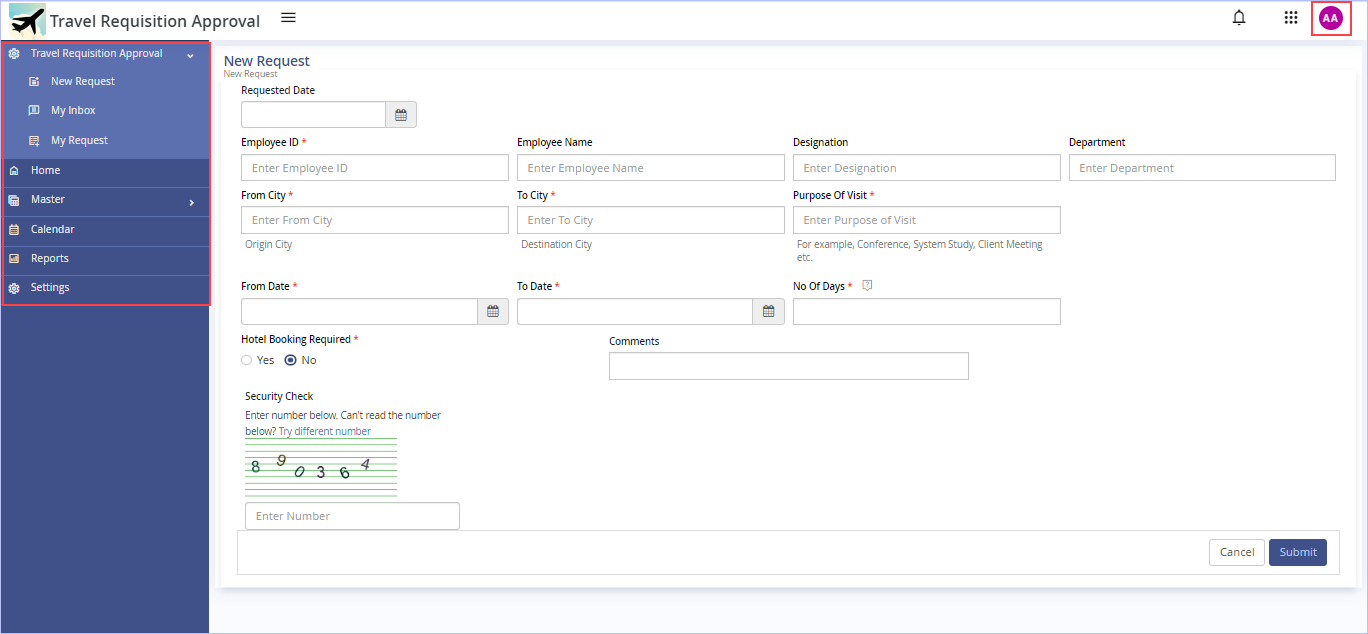Go to Home in the sidebar
Image resolution: width=1368 pixels, height=634 pixels.
[x=45, y=171]
